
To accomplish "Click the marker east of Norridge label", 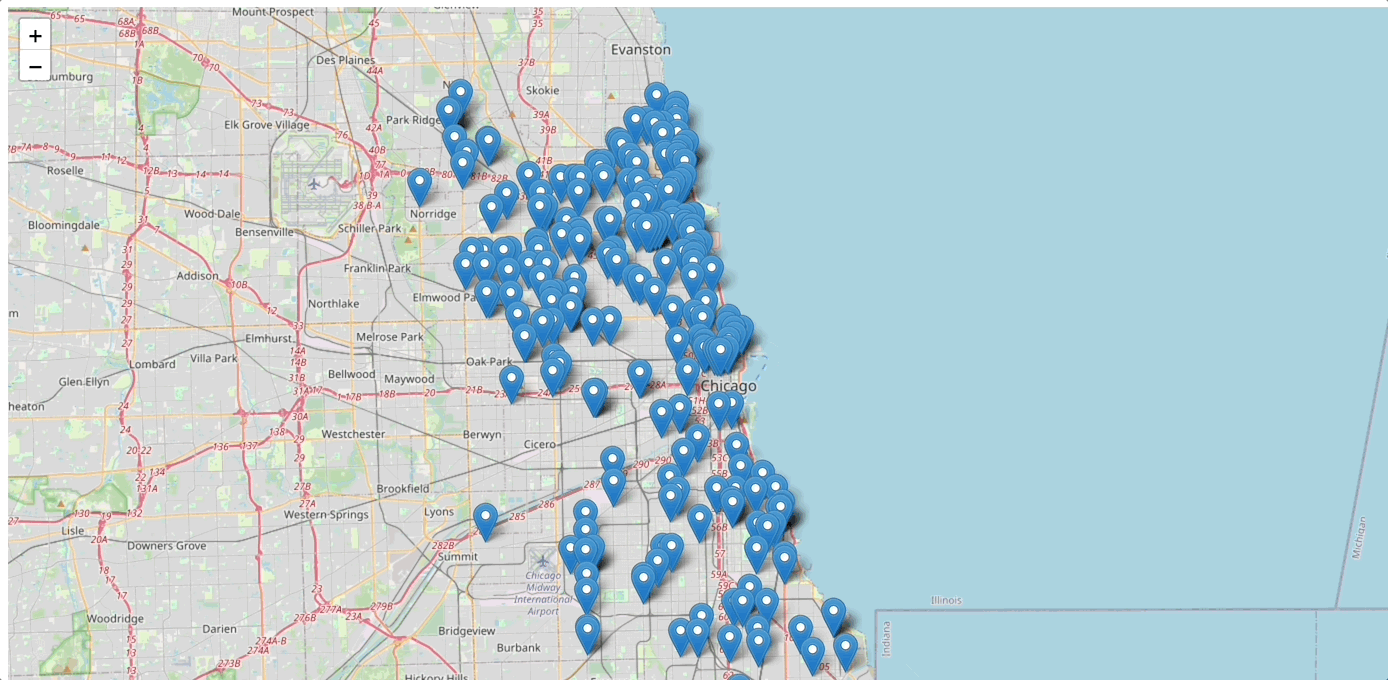I will (x=491, y=211).
